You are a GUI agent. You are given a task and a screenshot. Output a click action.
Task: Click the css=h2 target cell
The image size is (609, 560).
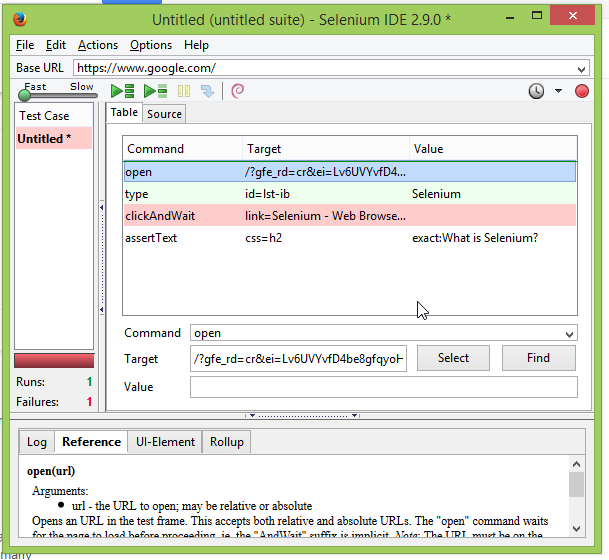(263, 238)
